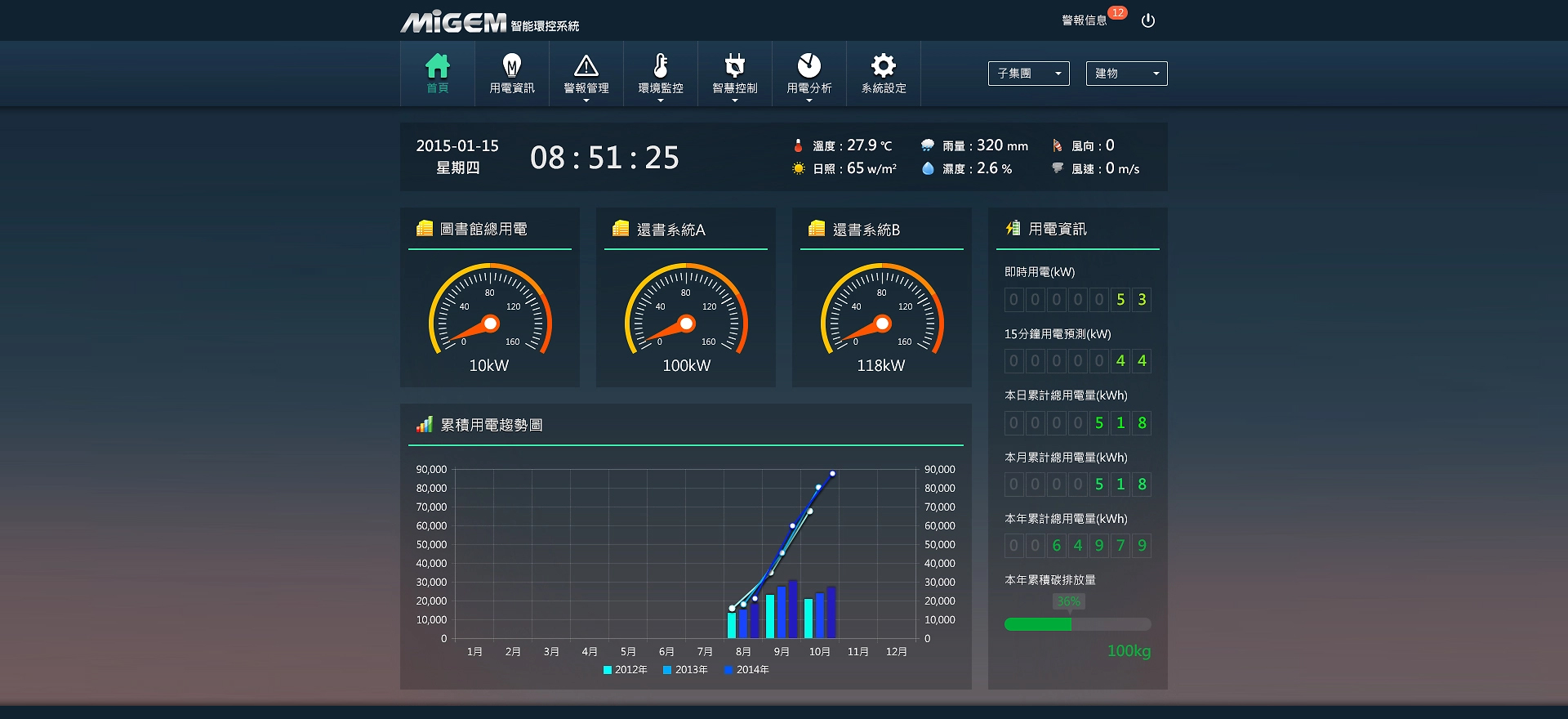Open 用電分析 pie chart icon

click(x=809, y=65)
